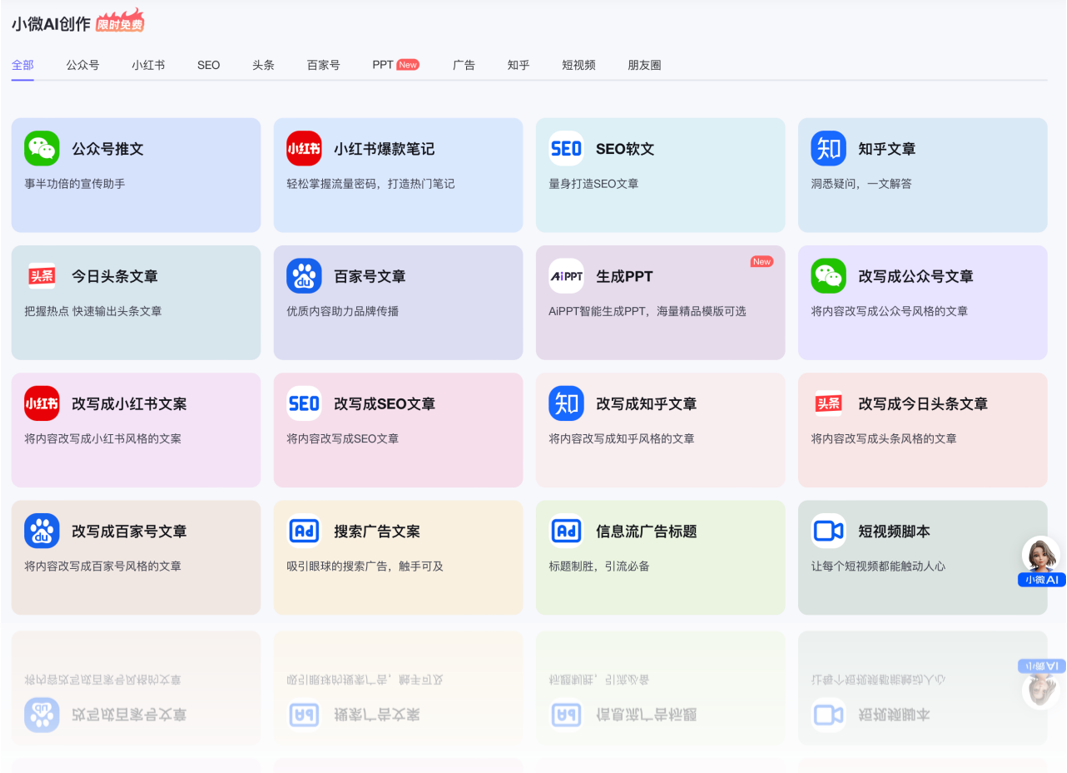Click the text 吸引眼球的搜索广告，触手可及
Image resolution: width=1067 pixels, height=773 pixels.
(365, 566)
